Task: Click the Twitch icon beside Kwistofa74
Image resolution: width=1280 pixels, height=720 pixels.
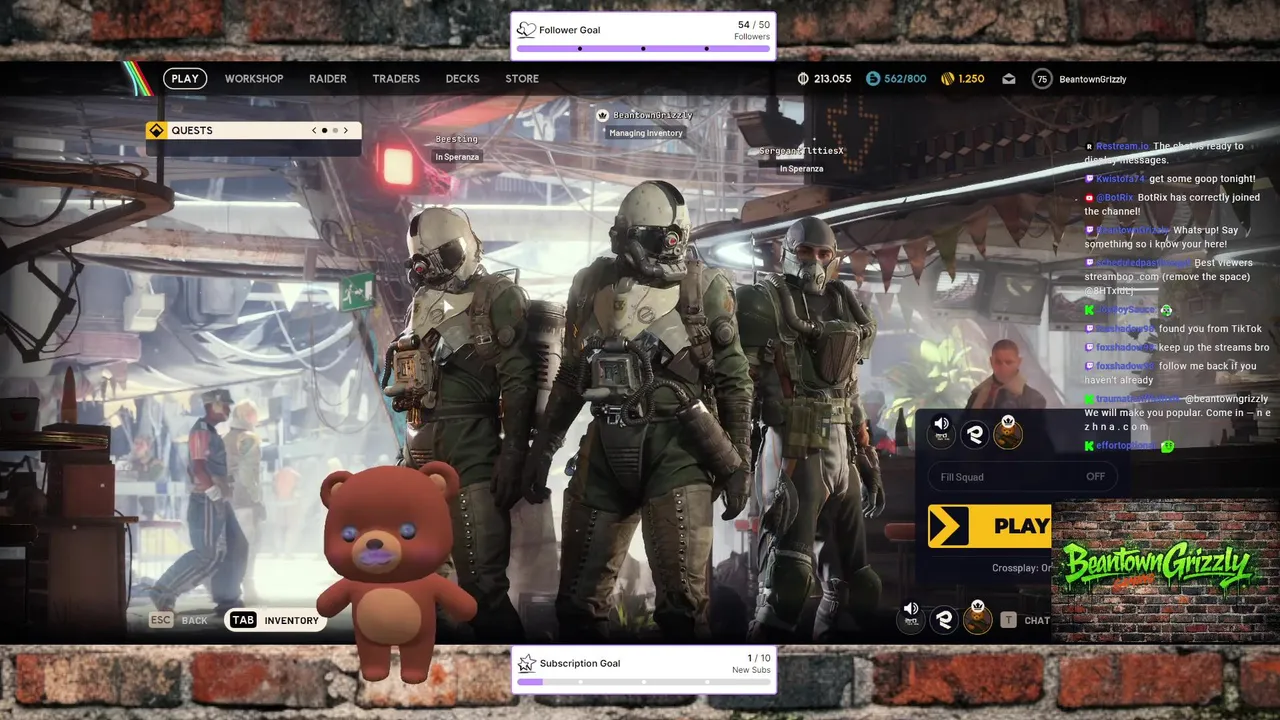Action: tap(1090, 179)
